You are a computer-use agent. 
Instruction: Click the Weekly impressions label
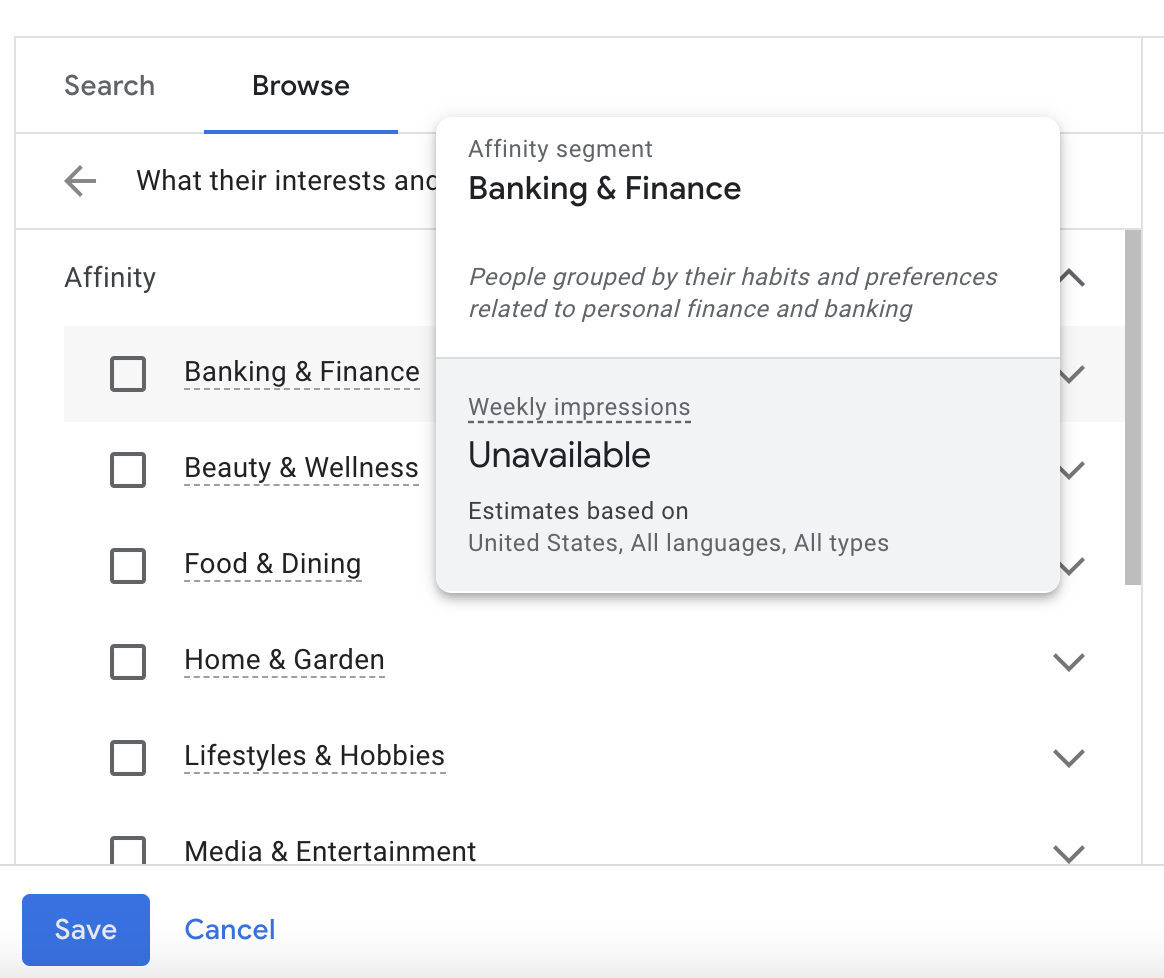click(579, 408)
